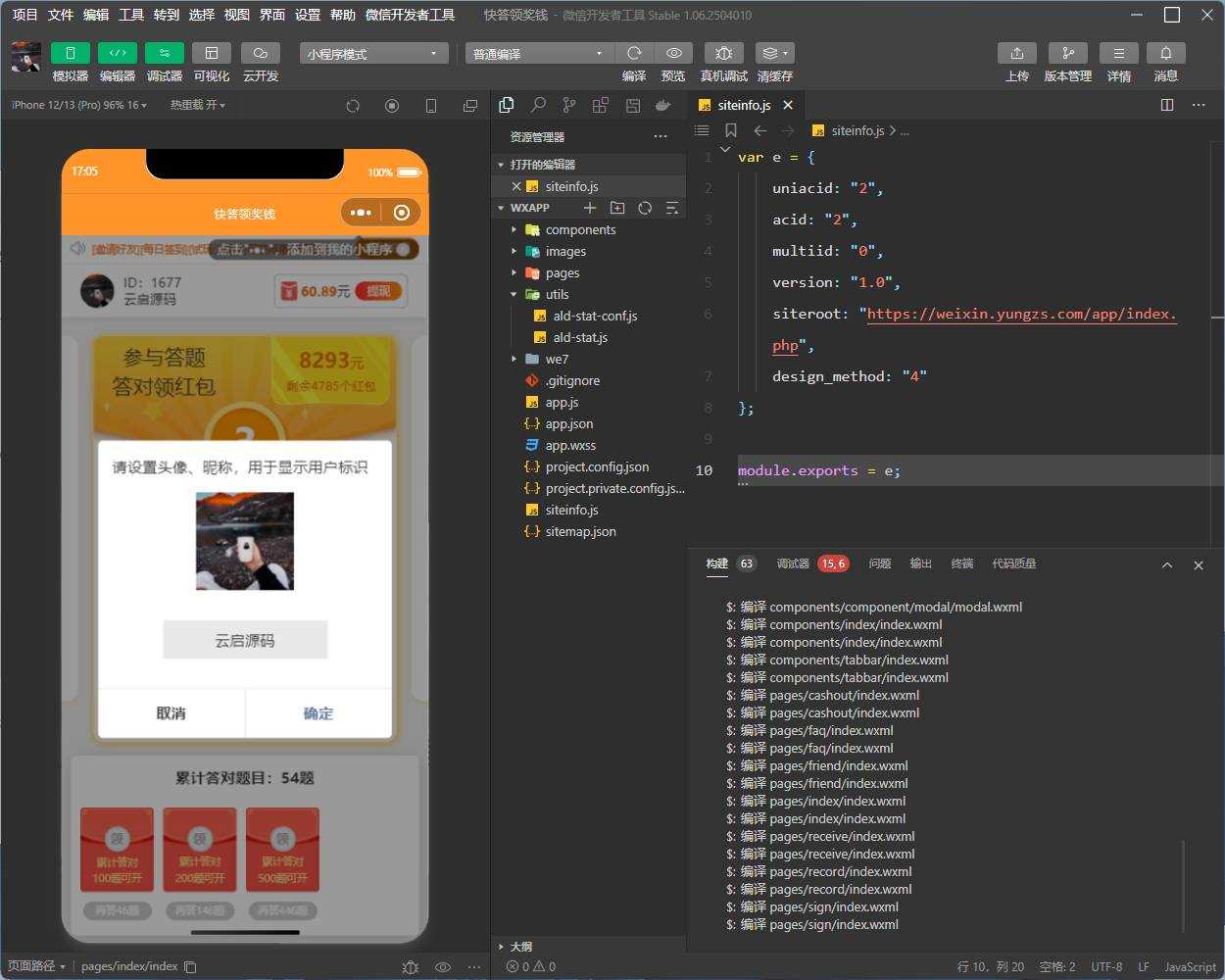Toggle the 调试器 debugger panel button in the toolbar
1225x980 pixels.
165,53
